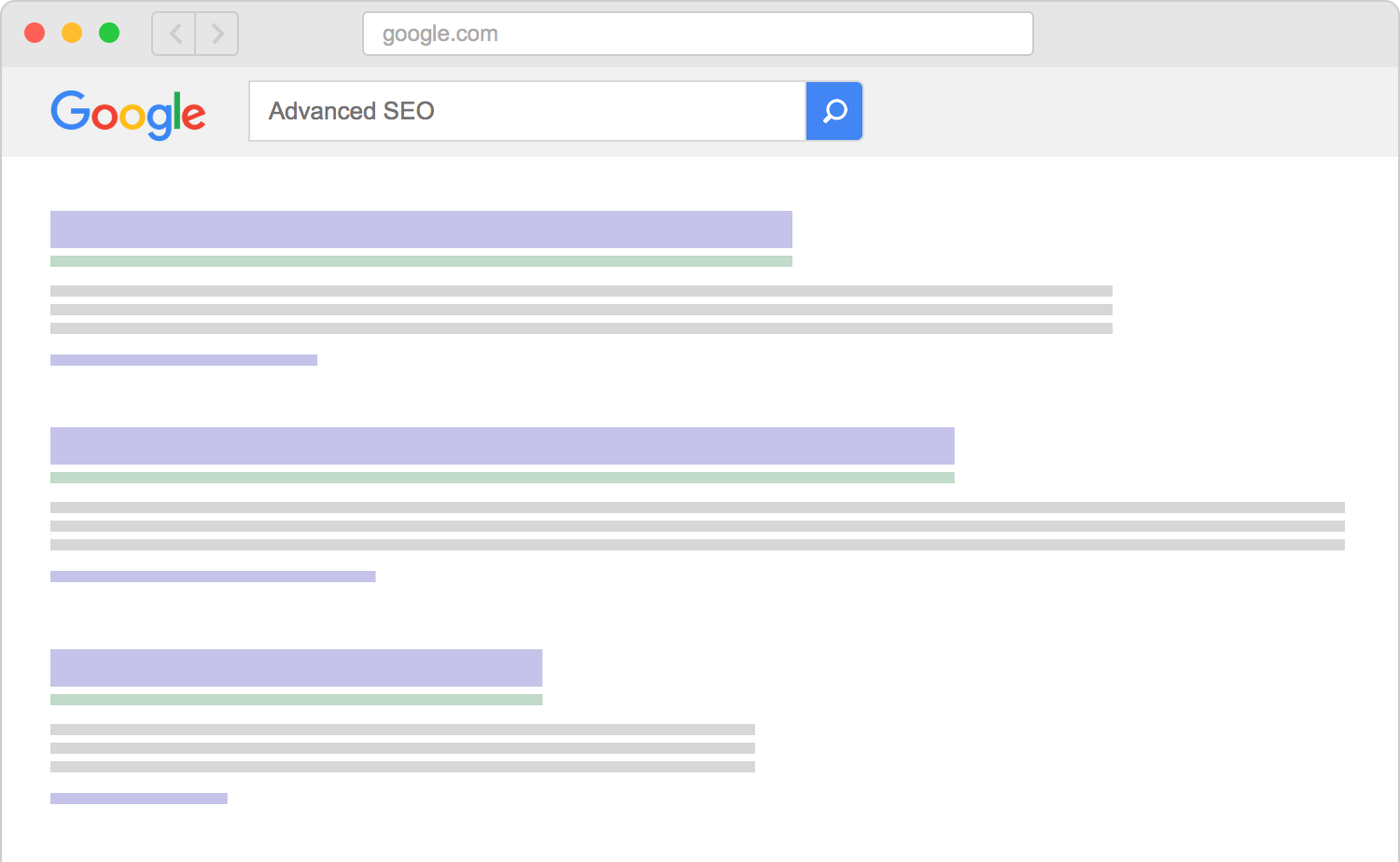The width and height of the screenshot is (1400, 862).
Task: Click the first result's gray description text
Action: click(581, 310)
